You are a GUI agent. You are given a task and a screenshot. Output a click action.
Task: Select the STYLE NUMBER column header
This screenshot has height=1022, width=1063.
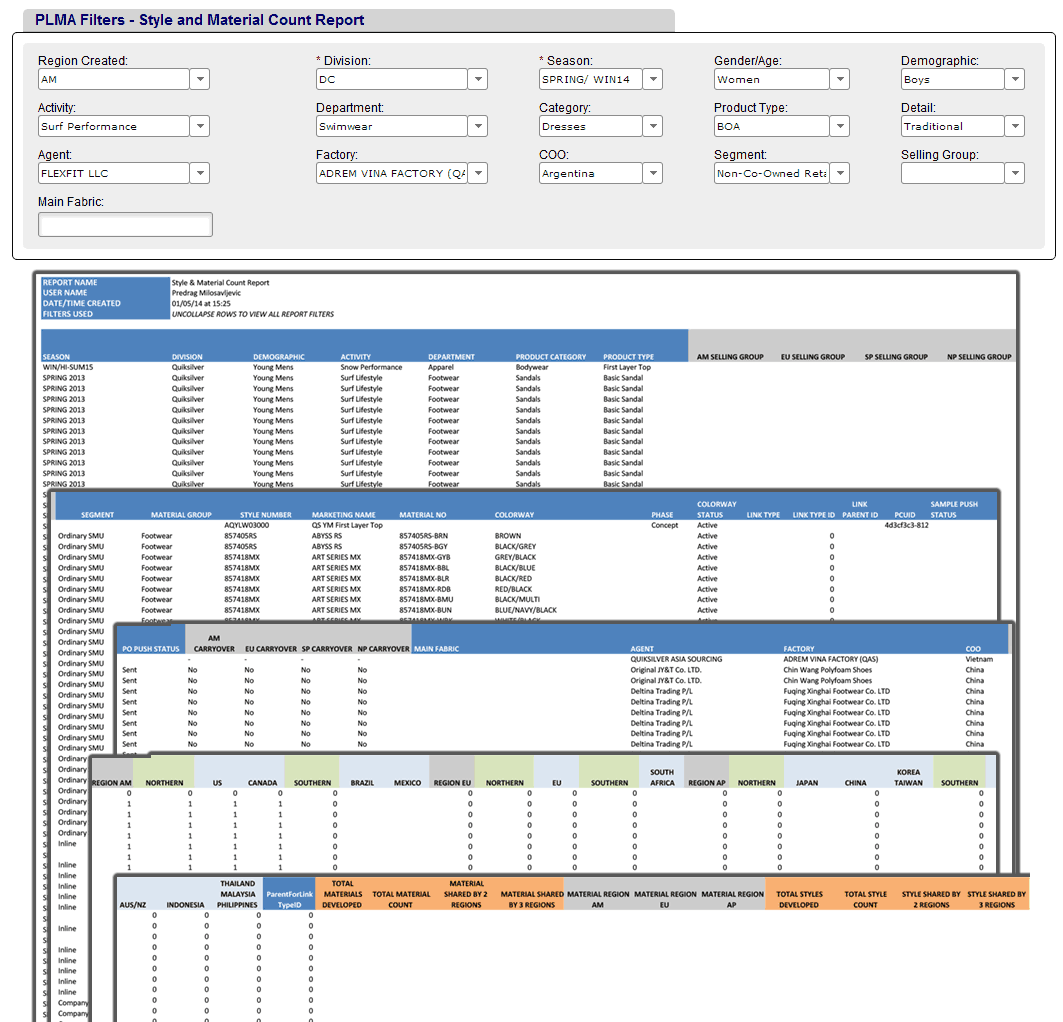click(x=266, y=515)
